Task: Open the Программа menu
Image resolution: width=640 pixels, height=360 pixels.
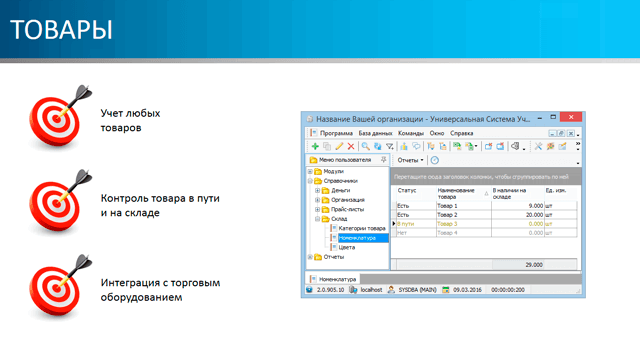Action: point(336,133)
